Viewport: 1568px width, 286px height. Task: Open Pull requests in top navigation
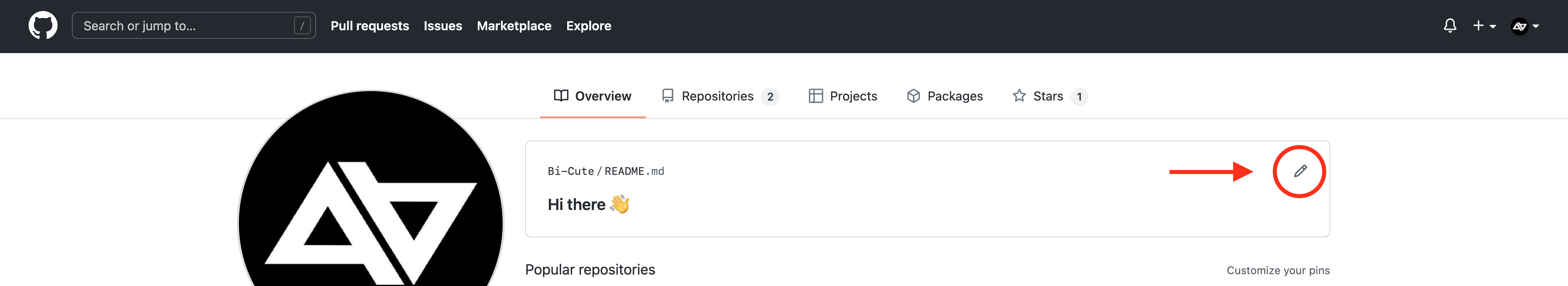(x=370, y=26)
